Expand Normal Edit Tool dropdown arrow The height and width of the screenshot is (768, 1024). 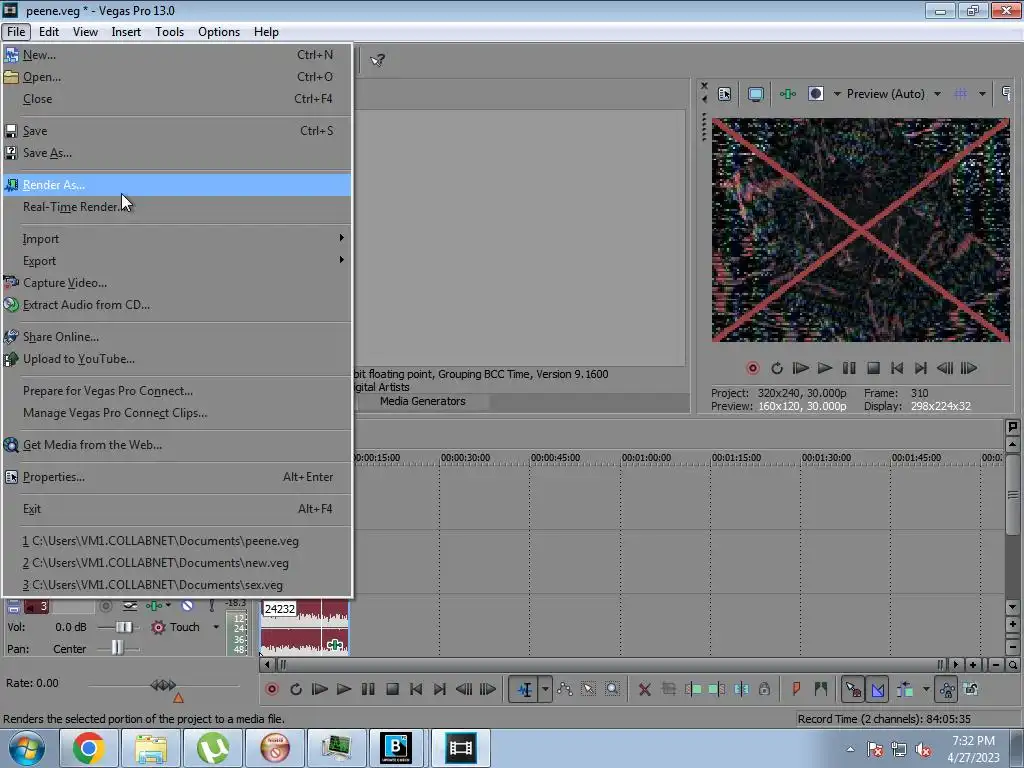[x=545, y=689]
